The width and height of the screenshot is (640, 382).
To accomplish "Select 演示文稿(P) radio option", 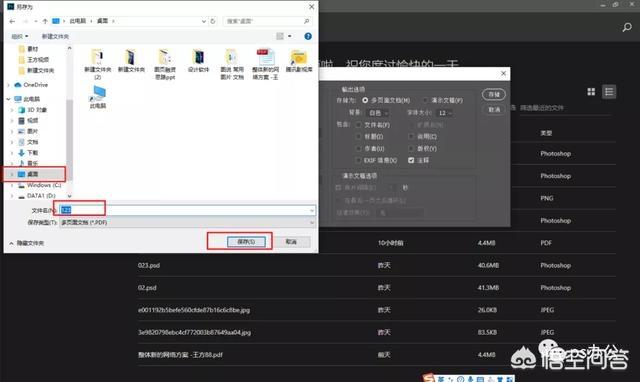I will point(425,100).
